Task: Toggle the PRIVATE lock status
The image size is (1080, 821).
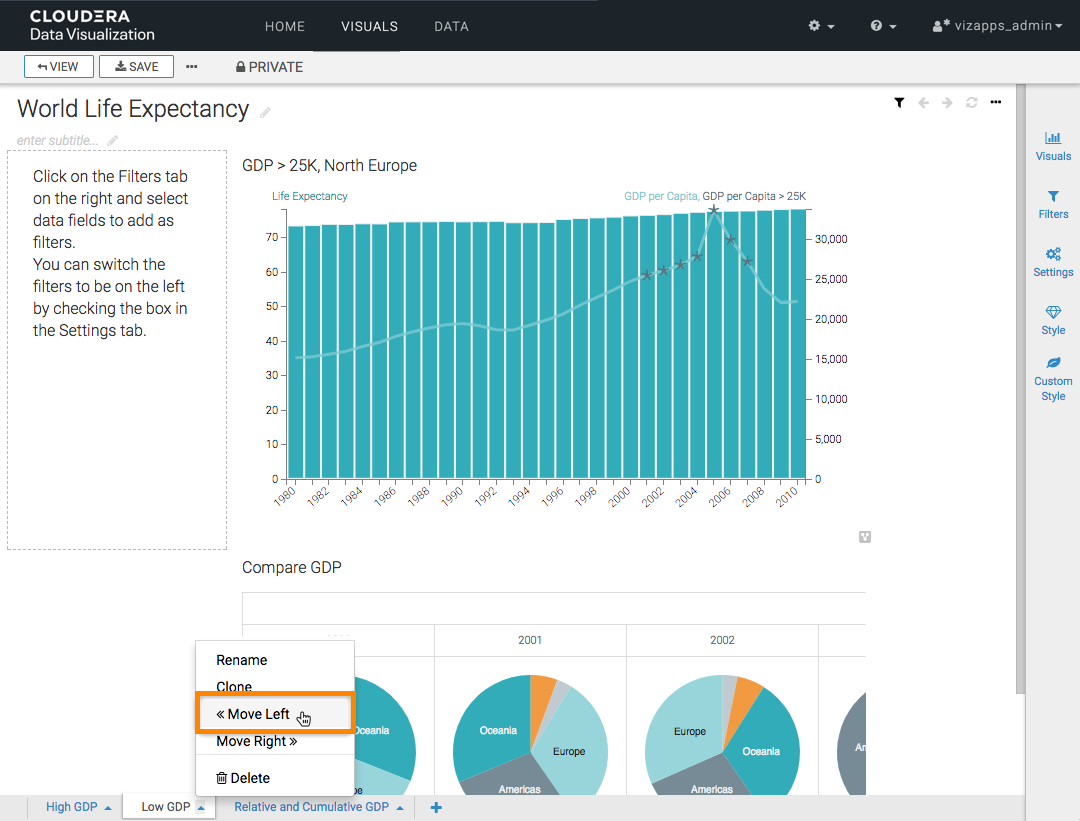Action: (x=269, y=67)
